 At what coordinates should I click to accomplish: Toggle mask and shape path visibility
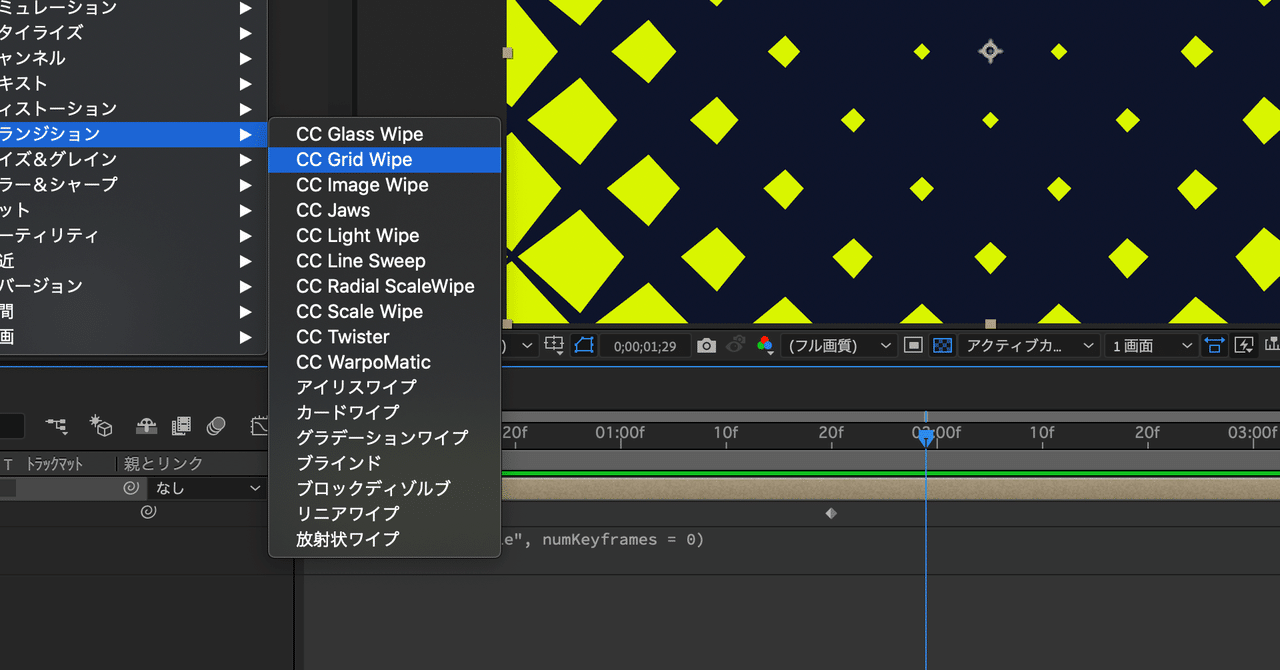582,345
